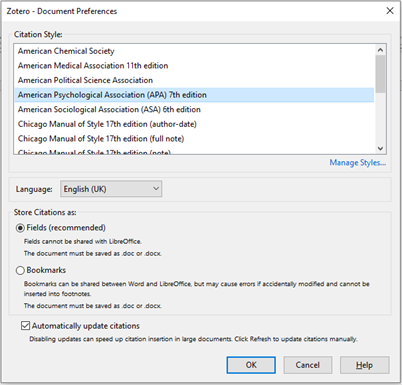The height and width of the screenshot is (385, 402).
Task: Open the Manage Styles link
Action: pos(358,163)
